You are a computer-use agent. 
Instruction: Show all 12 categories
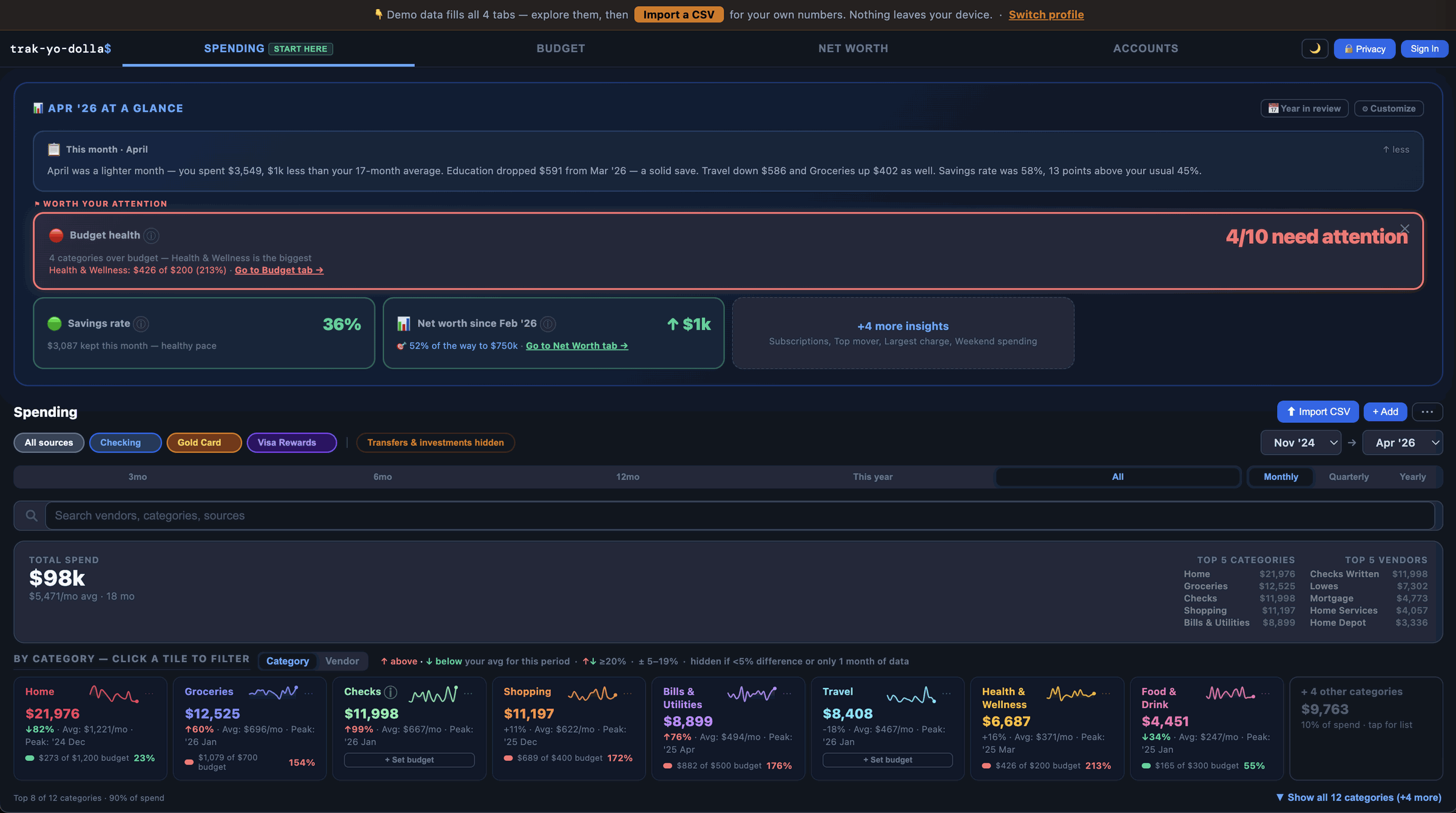[x=1359, y=797]
